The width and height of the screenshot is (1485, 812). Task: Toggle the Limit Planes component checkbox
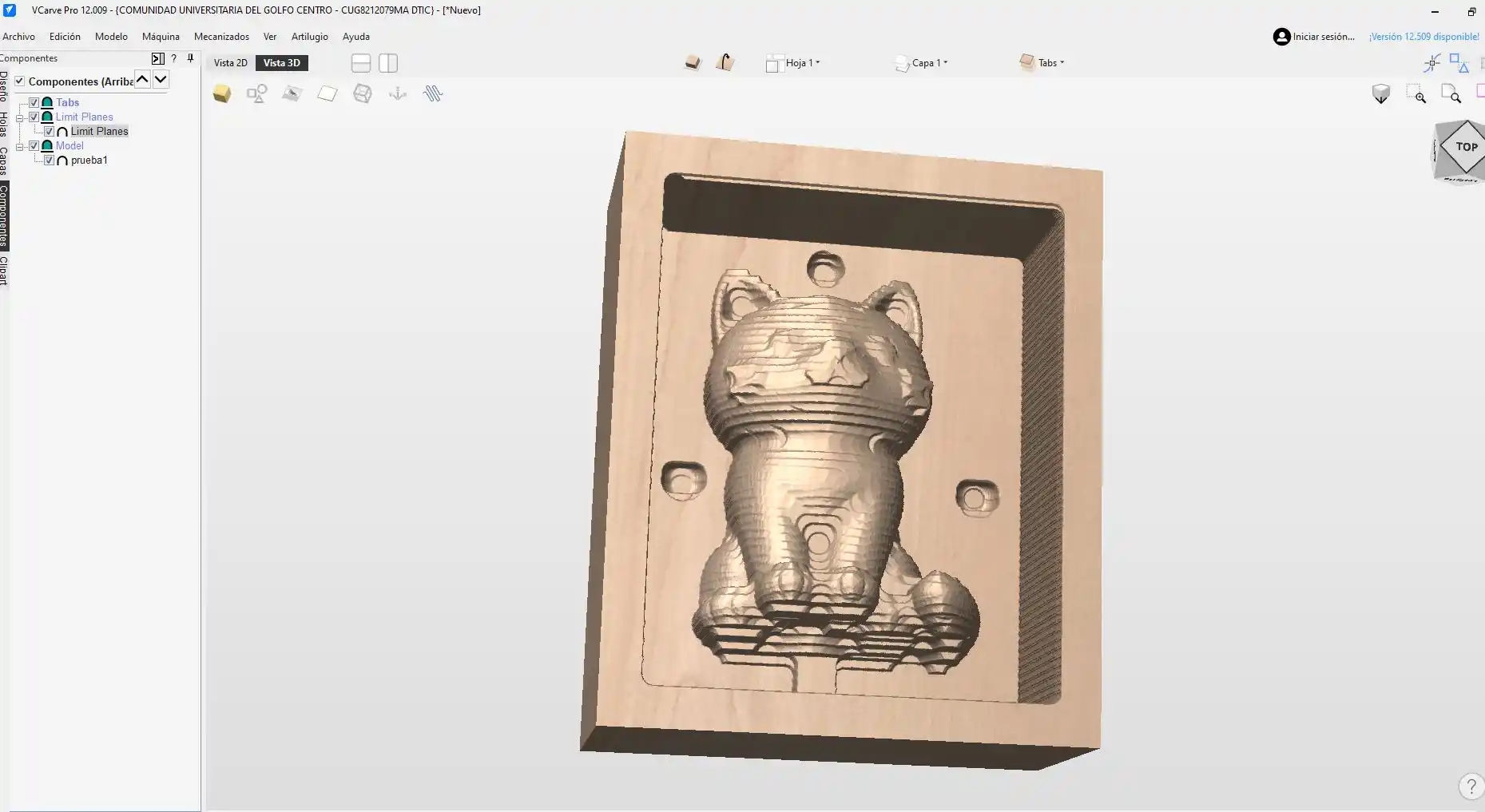[50, 131]
